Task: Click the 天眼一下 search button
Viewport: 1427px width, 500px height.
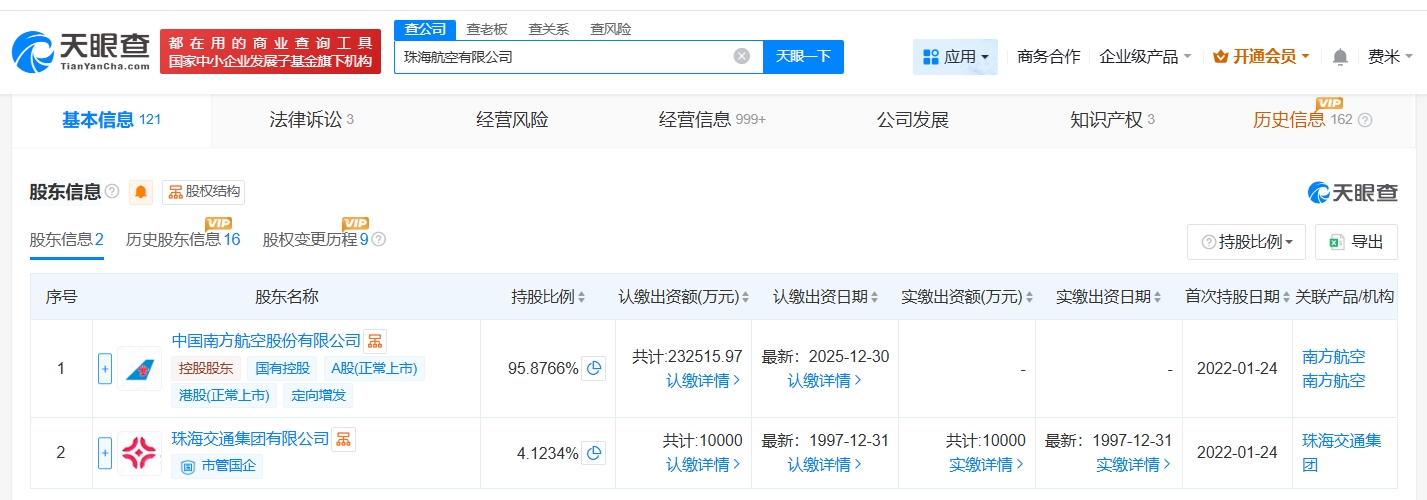Action: click(803, 57)
